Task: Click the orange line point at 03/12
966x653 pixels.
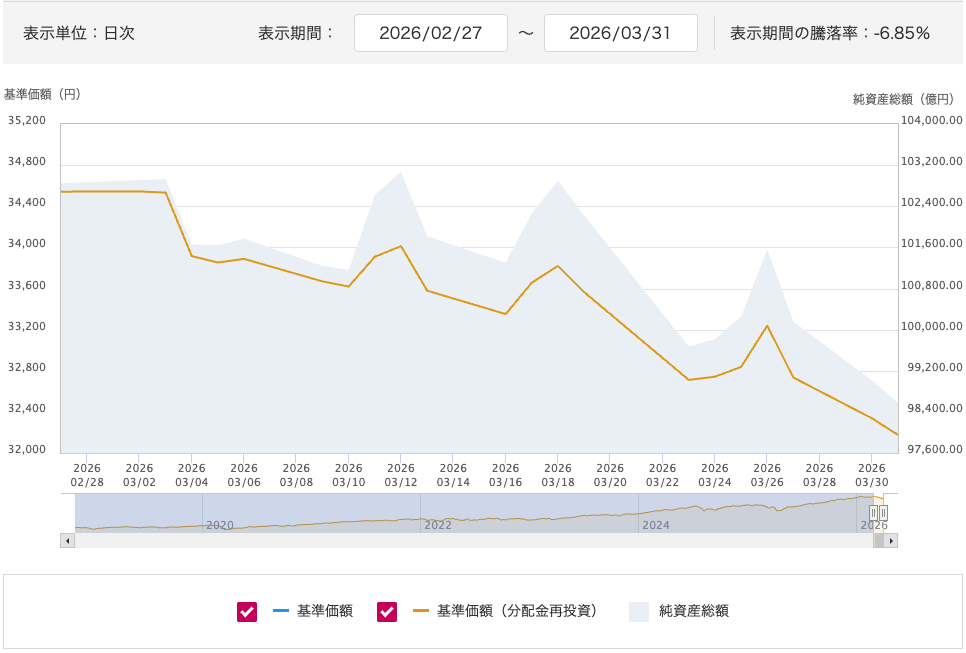Action: [401, 246]
